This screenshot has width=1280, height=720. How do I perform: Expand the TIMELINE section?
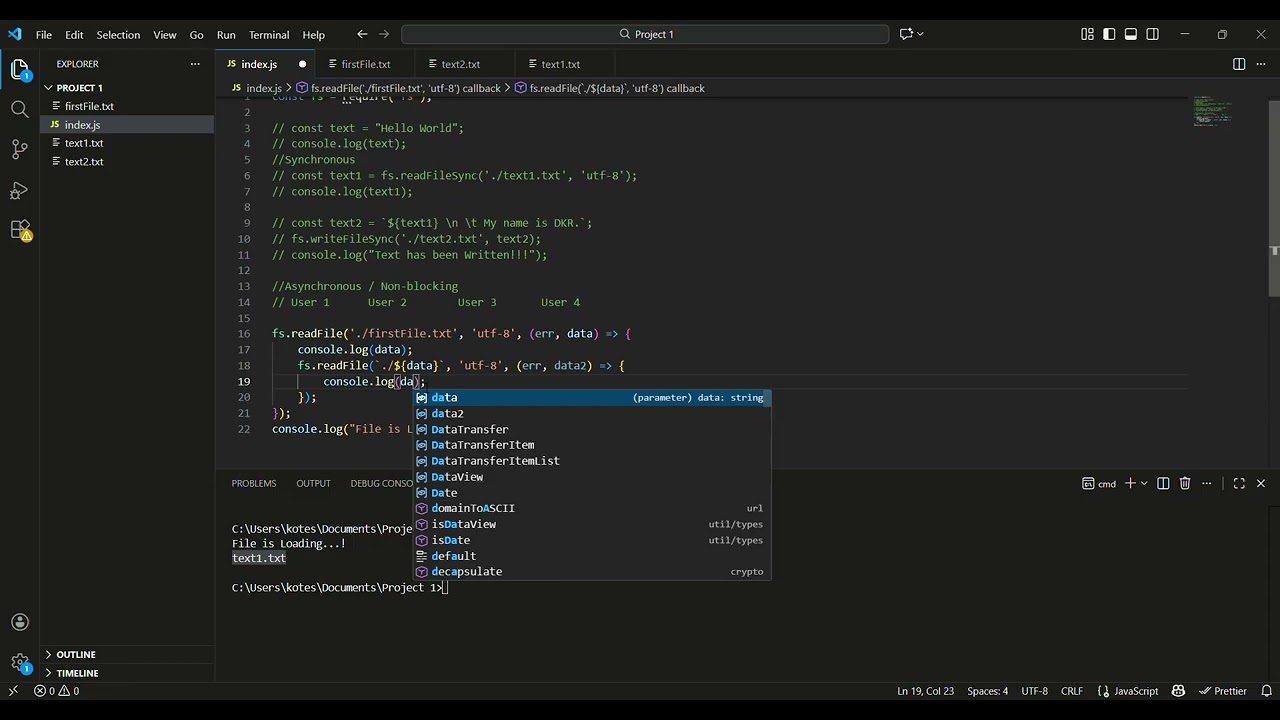click(127, 673)
